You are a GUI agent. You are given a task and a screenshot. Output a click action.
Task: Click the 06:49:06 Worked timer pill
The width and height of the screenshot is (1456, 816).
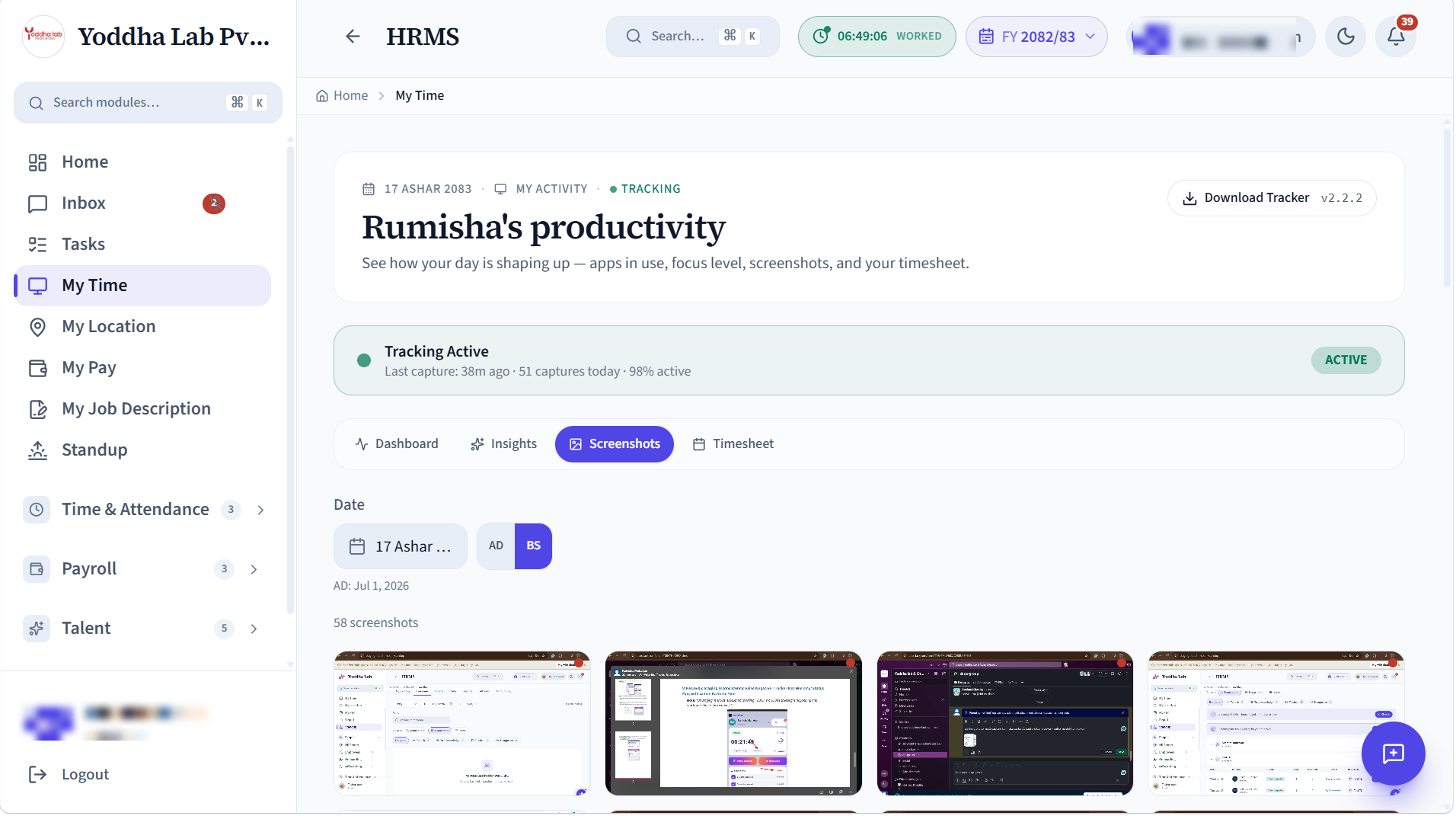(x=876, y=36)
